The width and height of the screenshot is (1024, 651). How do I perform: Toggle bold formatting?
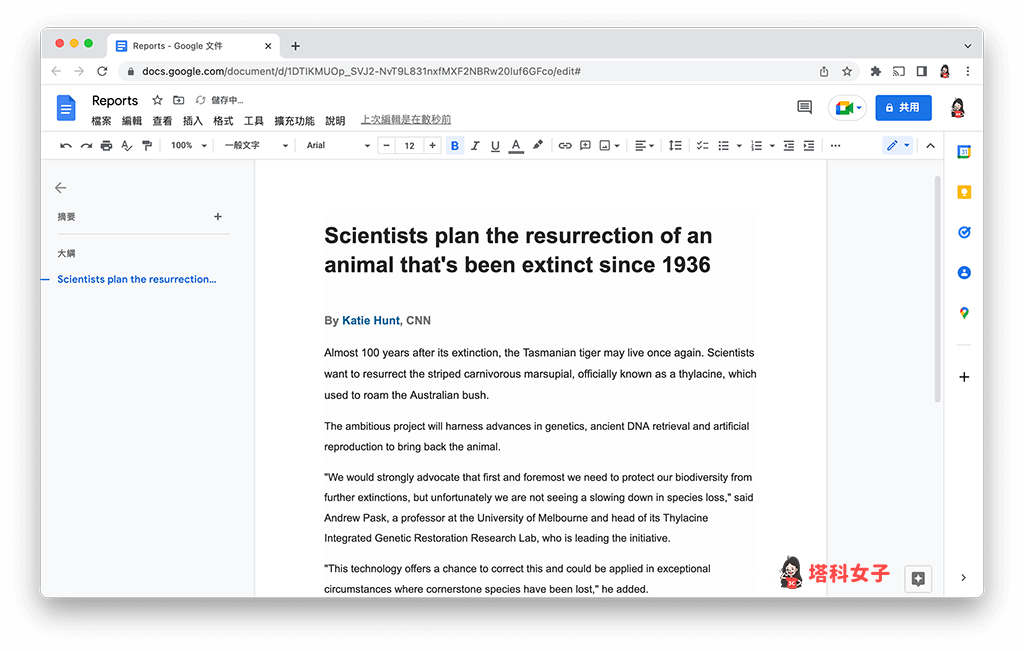(x=455, y=146)
